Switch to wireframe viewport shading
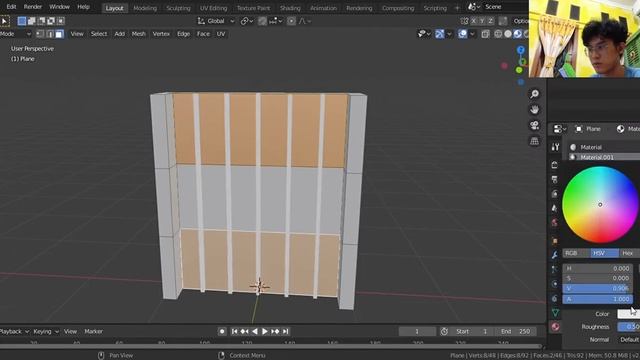This screenshot has width=640, height=360. (x=498, y=34)
